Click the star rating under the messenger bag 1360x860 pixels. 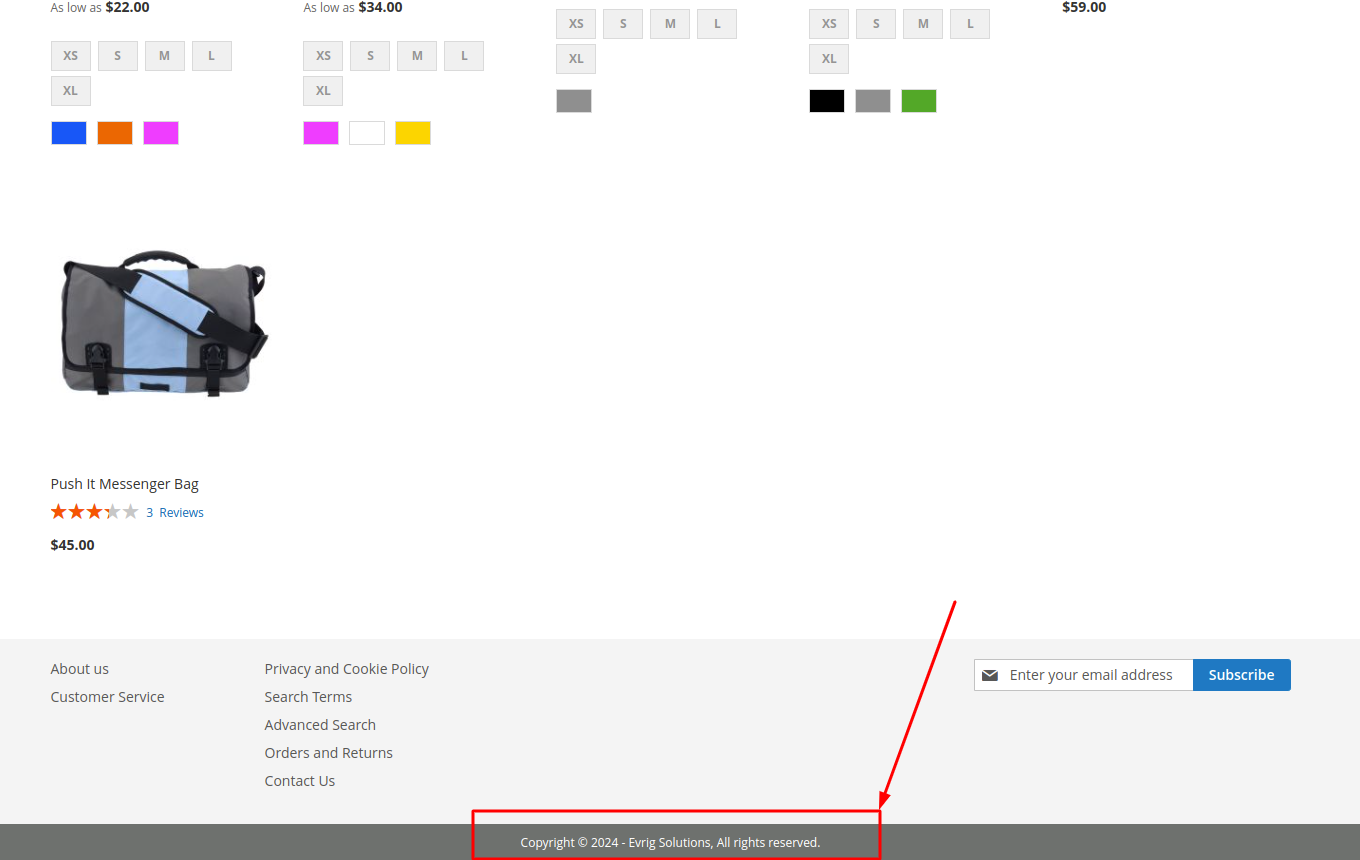[x=94, y=513]
